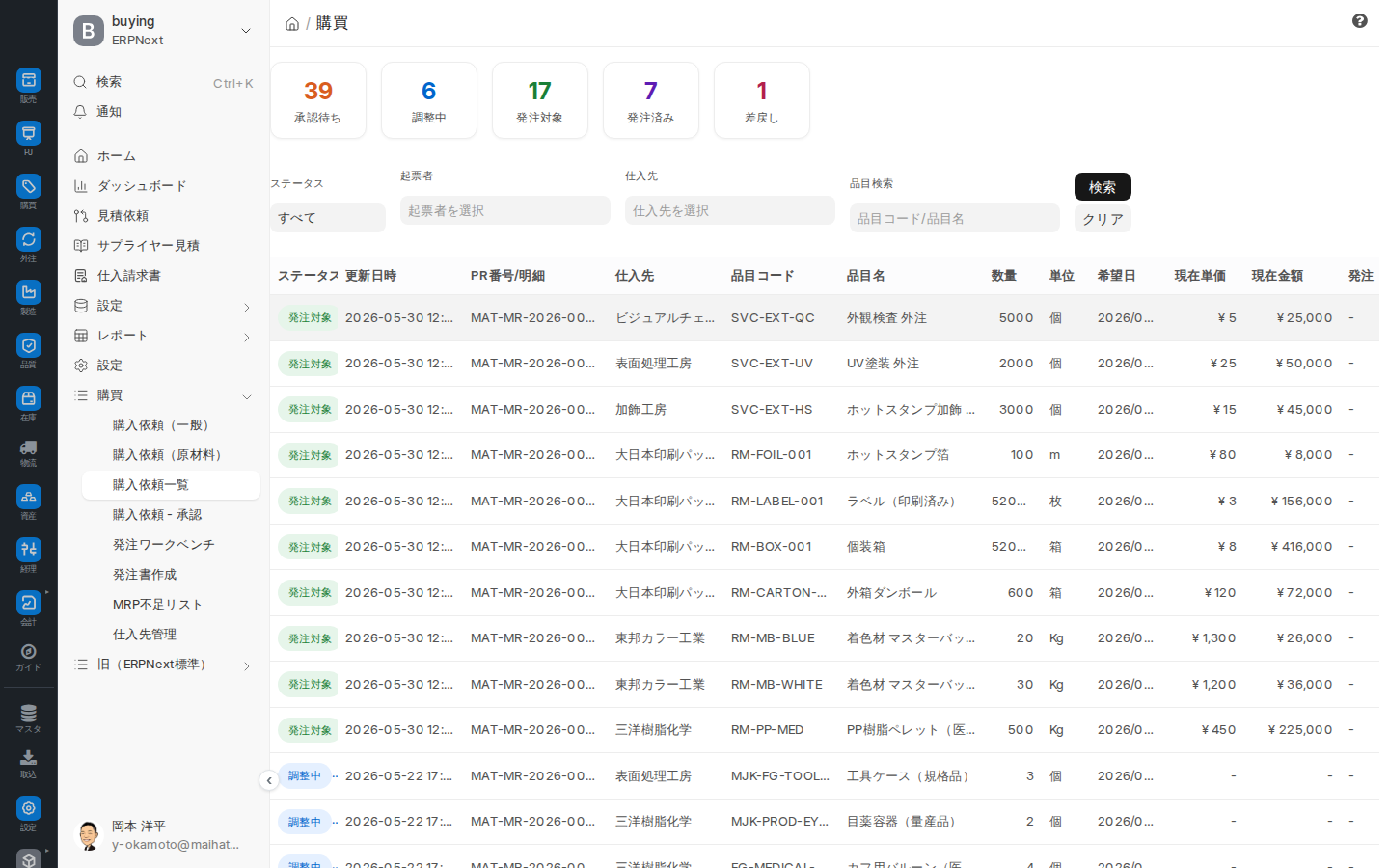Click the 17 発注対象 card
Screen dimensions: 1389x868
pos(540,100)
